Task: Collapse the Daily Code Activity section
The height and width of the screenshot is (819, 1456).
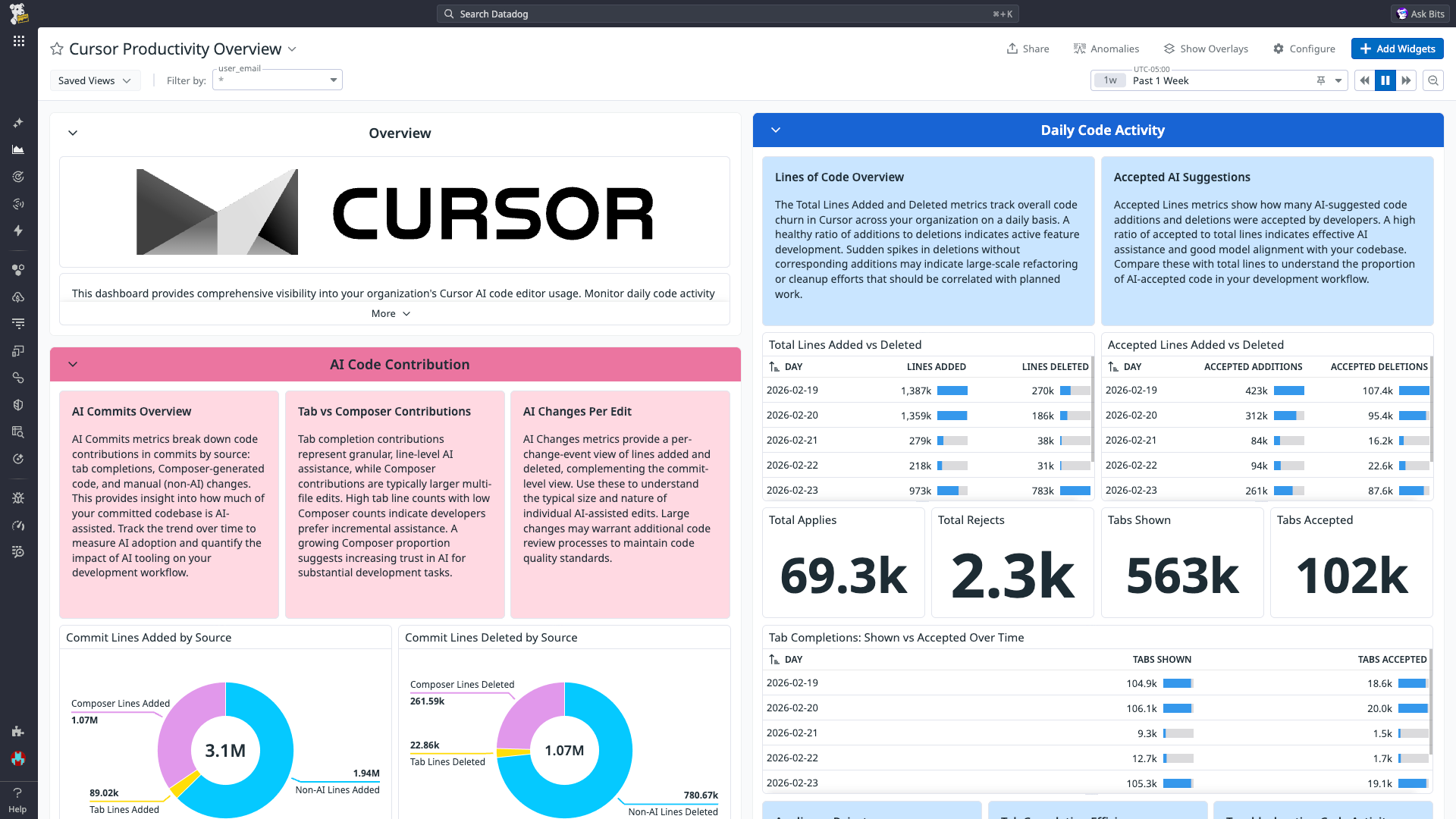Action: 776,130
